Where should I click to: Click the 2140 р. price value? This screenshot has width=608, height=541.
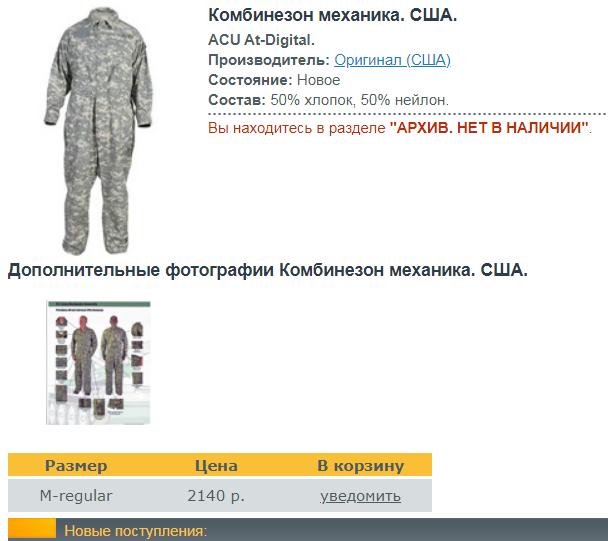click(x=216, y=496)
